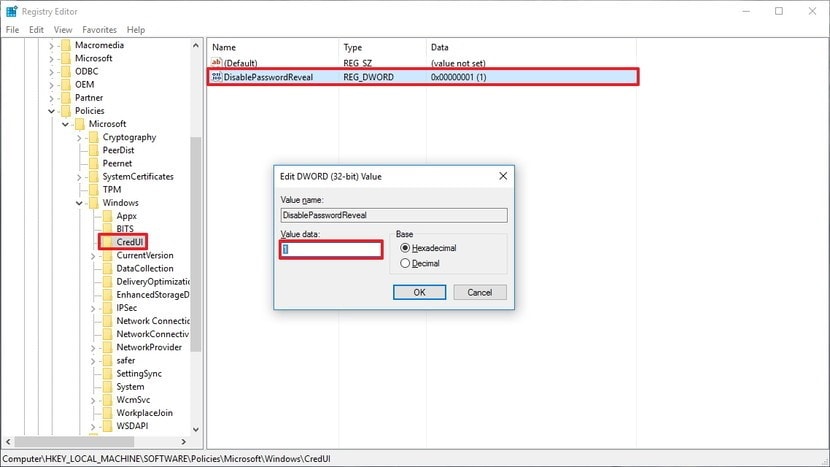Open the Help menu
This screenshot has height=467, width=830.
point(136,30)
